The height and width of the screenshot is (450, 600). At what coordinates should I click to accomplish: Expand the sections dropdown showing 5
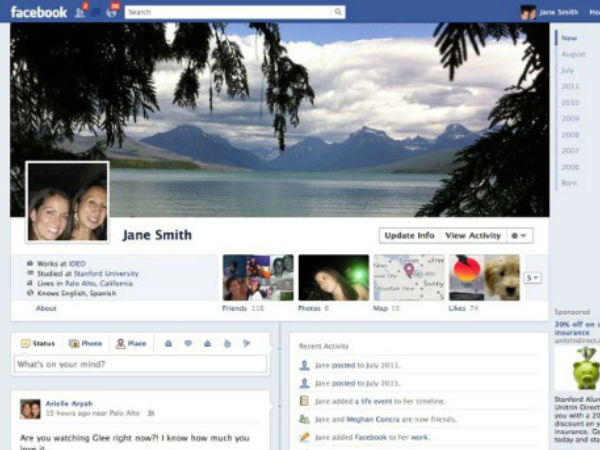tap(533, 277)
